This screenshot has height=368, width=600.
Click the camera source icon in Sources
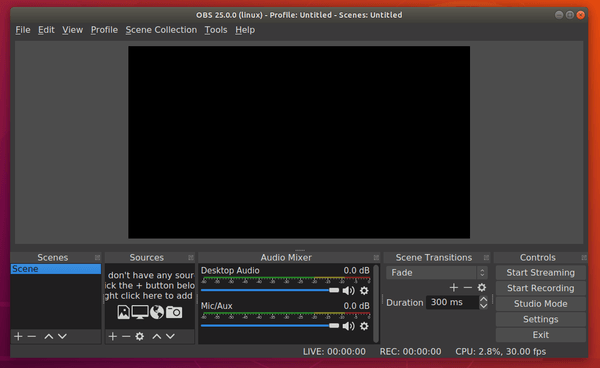[x=174, y=312]
